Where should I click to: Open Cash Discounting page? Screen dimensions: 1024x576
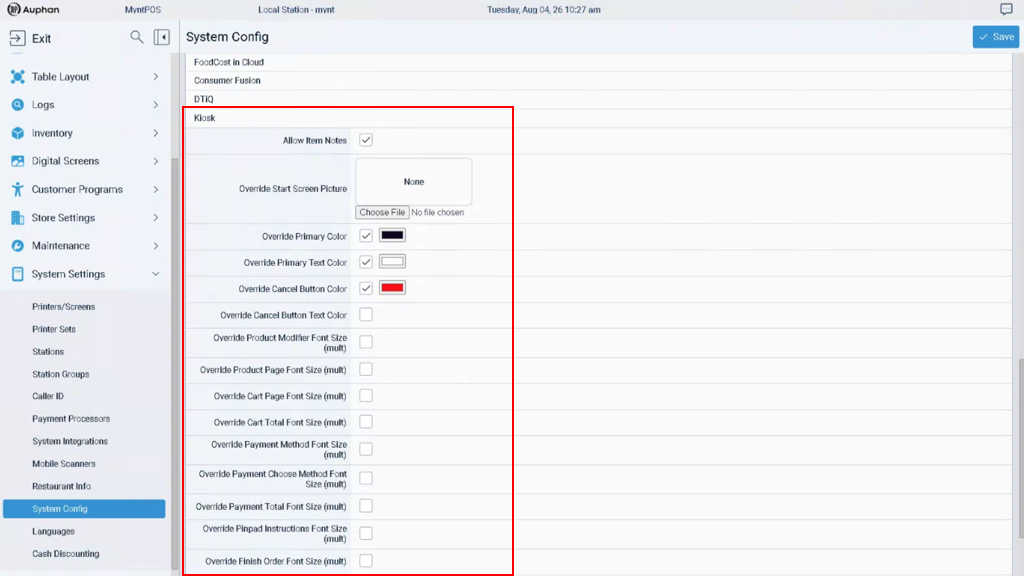(66, 554)
